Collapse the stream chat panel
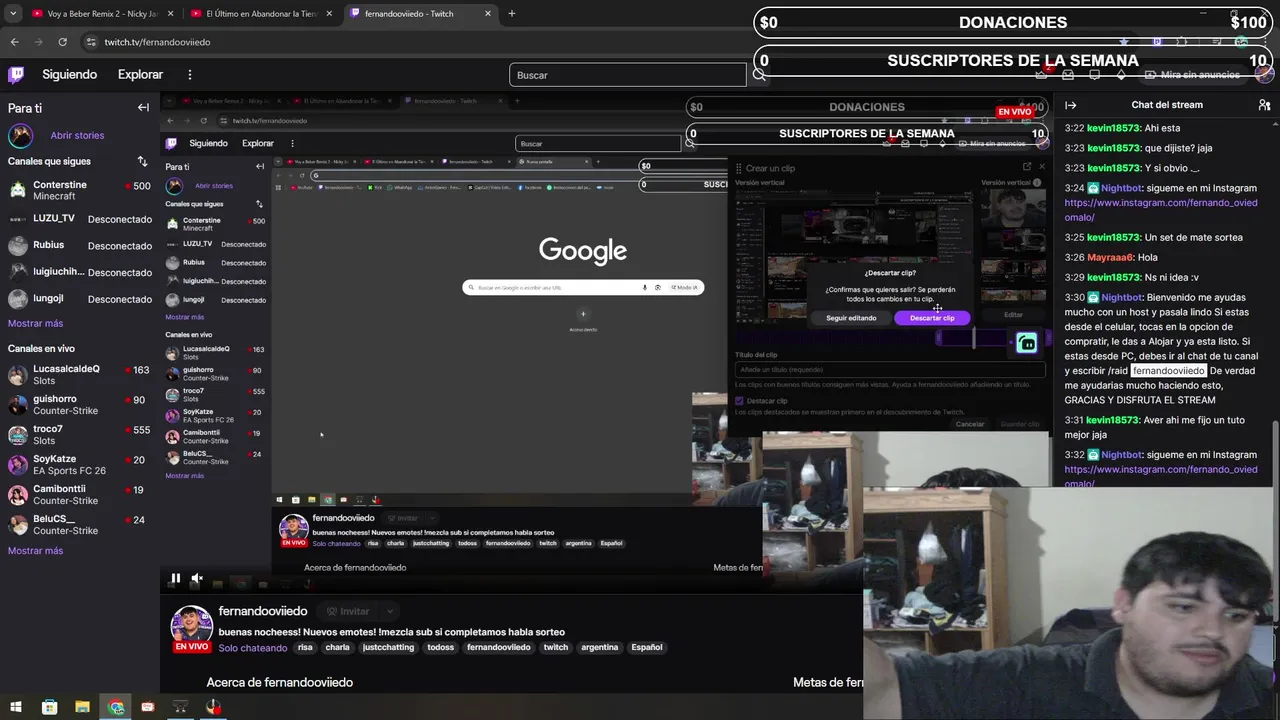The image size is (1280, 720). [x=1070, y=105]
